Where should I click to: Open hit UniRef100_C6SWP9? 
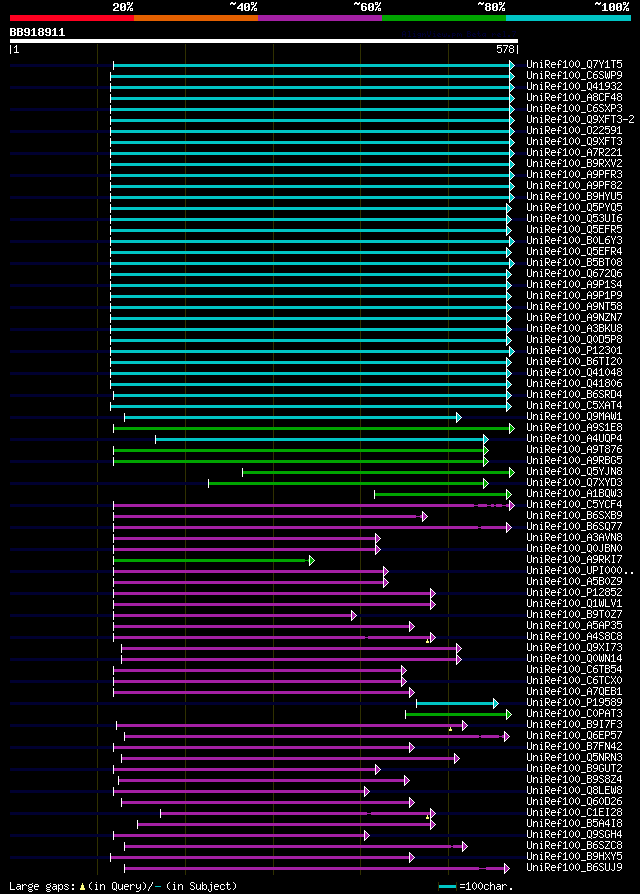click(574, 75)
